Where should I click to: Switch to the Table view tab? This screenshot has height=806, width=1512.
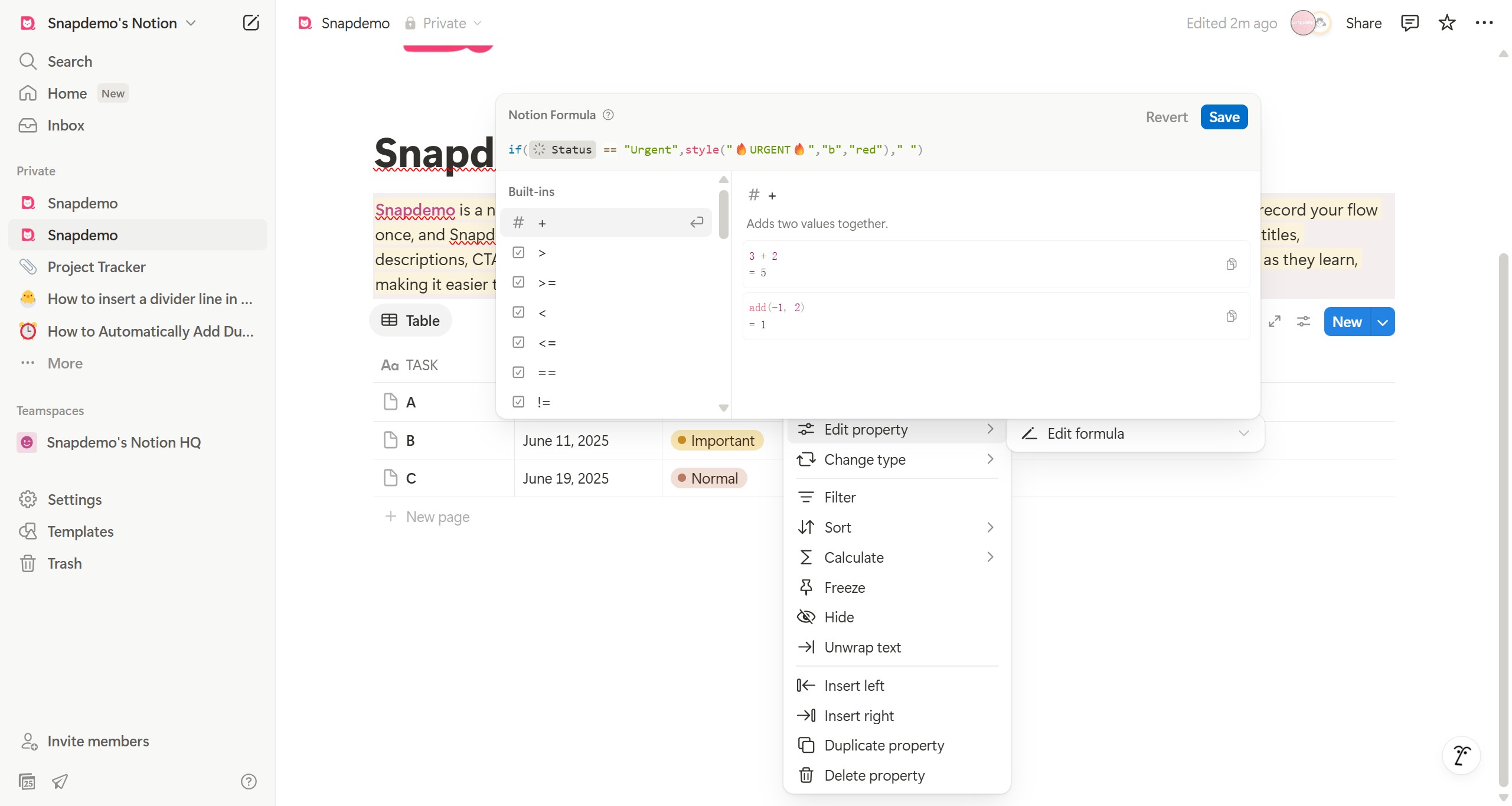click(410, 320)
